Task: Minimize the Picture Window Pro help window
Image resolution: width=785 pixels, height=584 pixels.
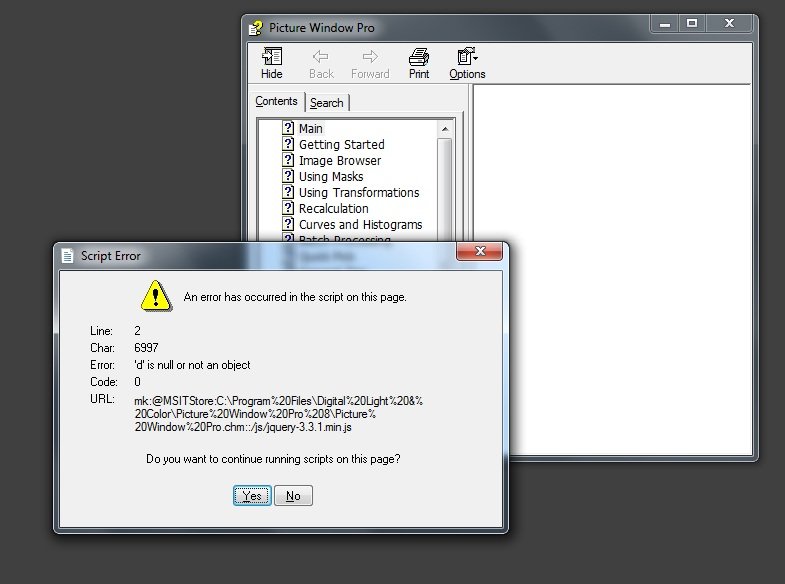Action: [665, 24]
